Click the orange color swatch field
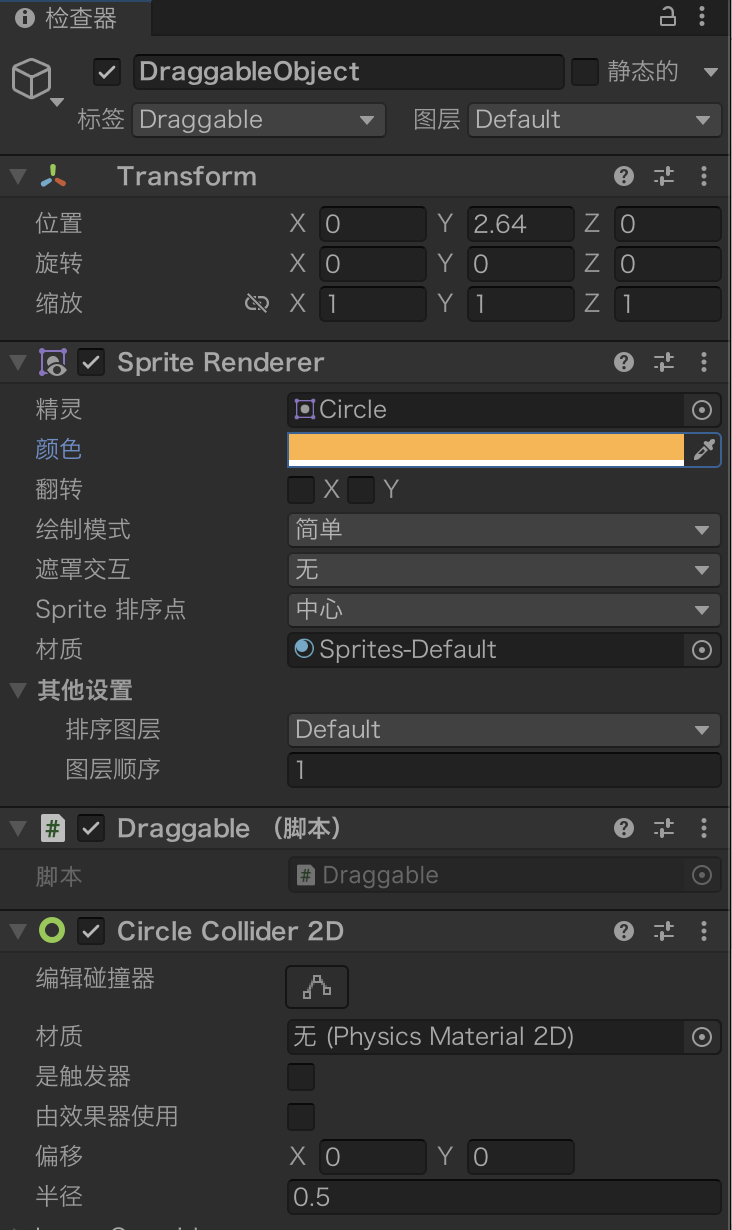Image resolution: width=732 pixels, height=1230 pixels. [x=486, y=449]
